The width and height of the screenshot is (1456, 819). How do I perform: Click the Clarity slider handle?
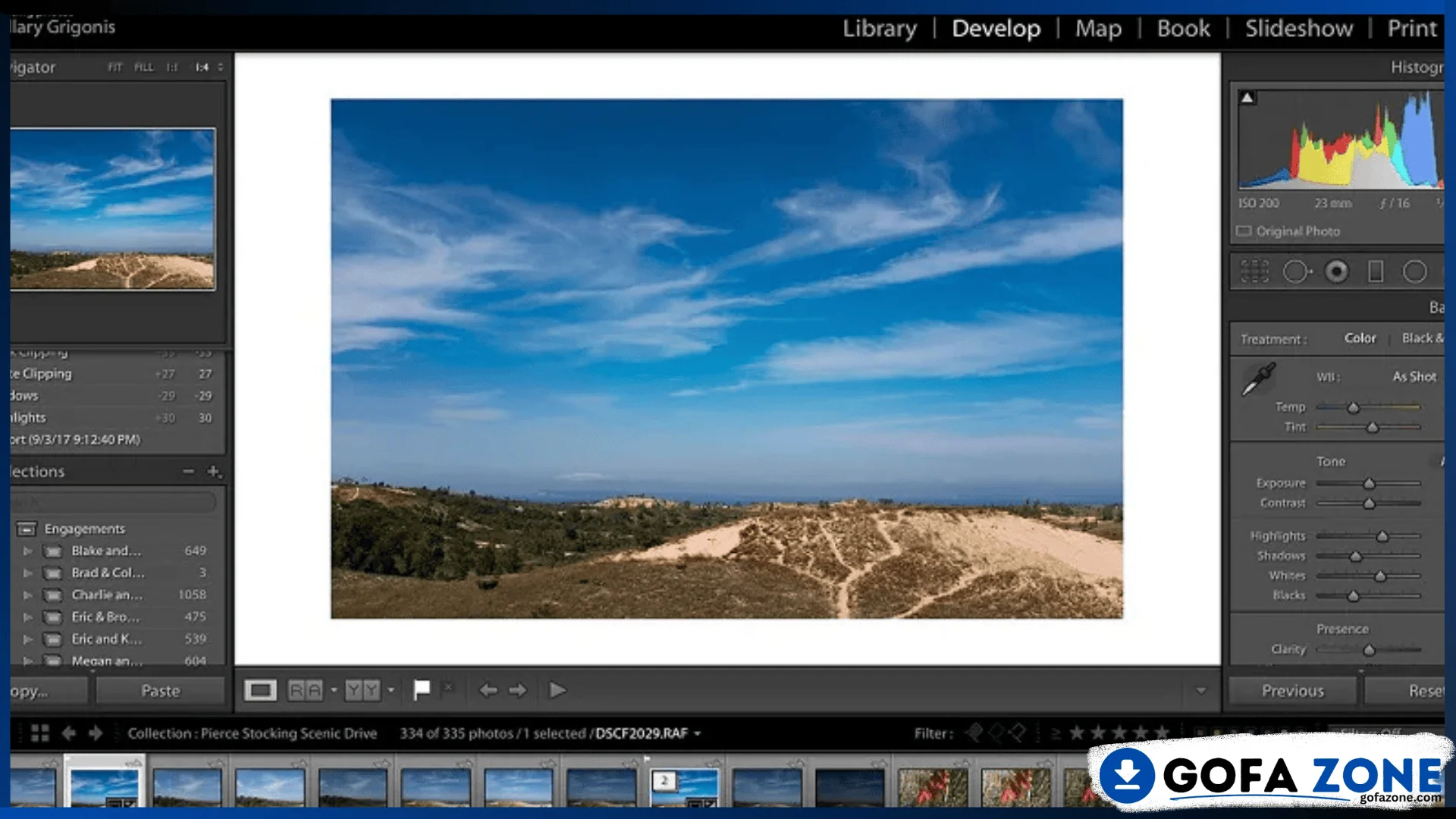(1369, 650)
